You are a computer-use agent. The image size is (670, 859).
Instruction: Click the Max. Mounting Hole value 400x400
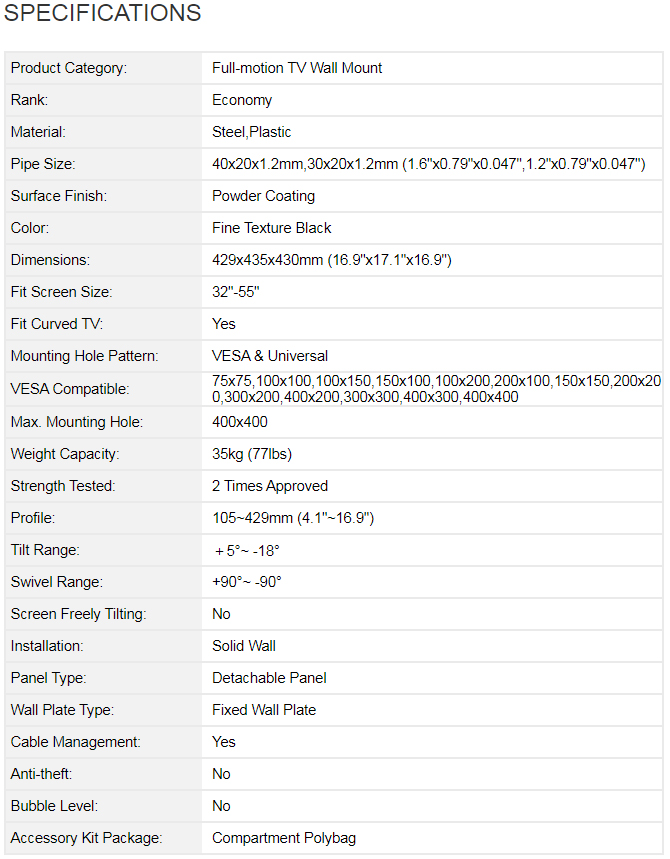tap(240, 422)
